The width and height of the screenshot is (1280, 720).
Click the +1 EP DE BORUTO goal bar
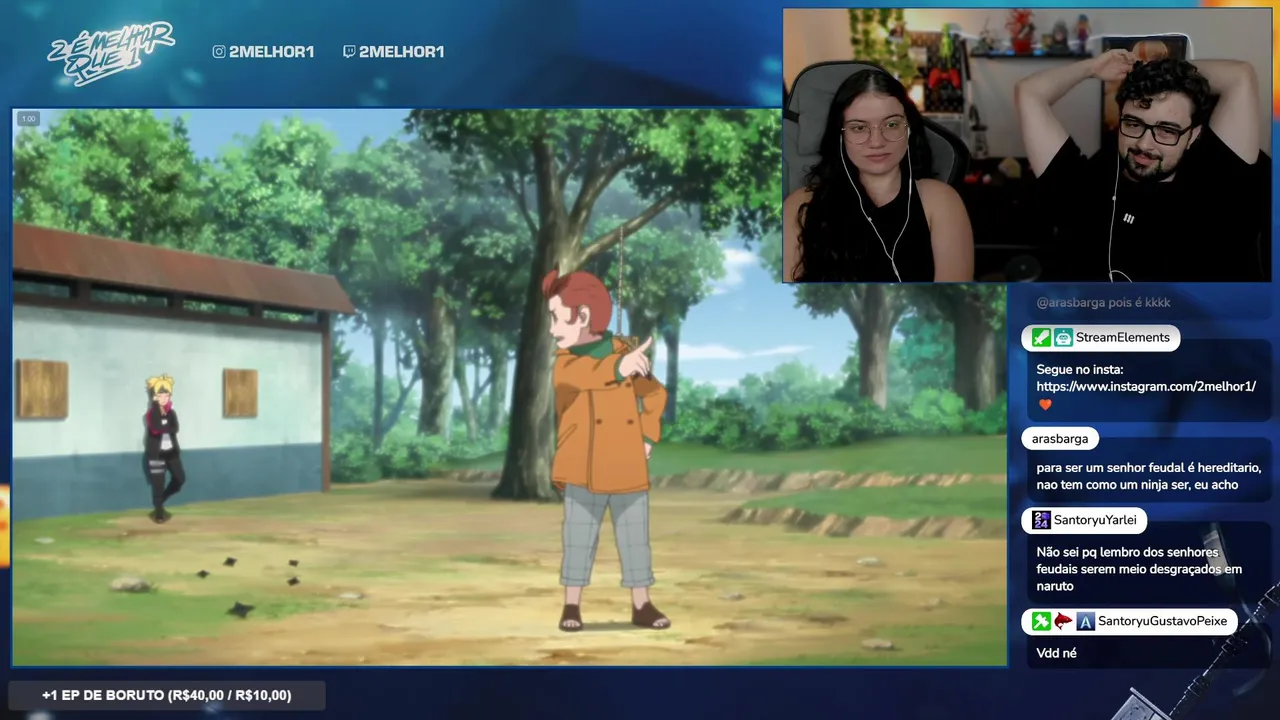coord(166,695)
